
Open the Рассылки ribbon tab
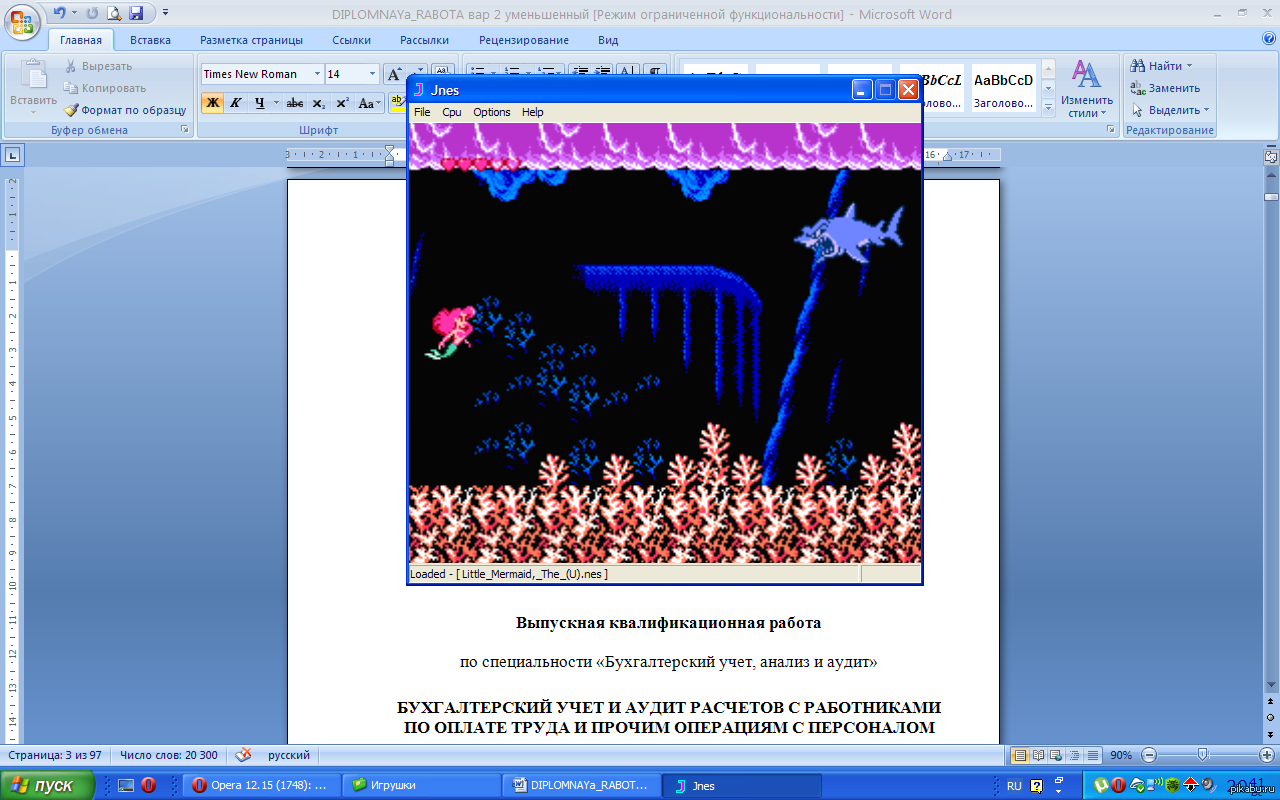click(x=424, y=40)
